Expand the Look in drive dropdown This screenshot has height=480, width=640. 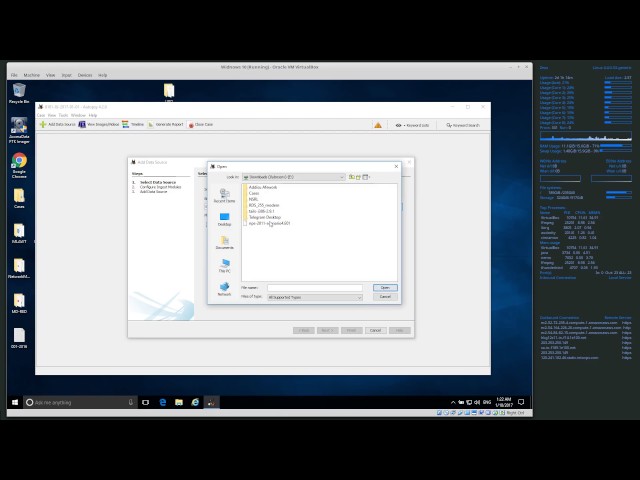(342, 177)
